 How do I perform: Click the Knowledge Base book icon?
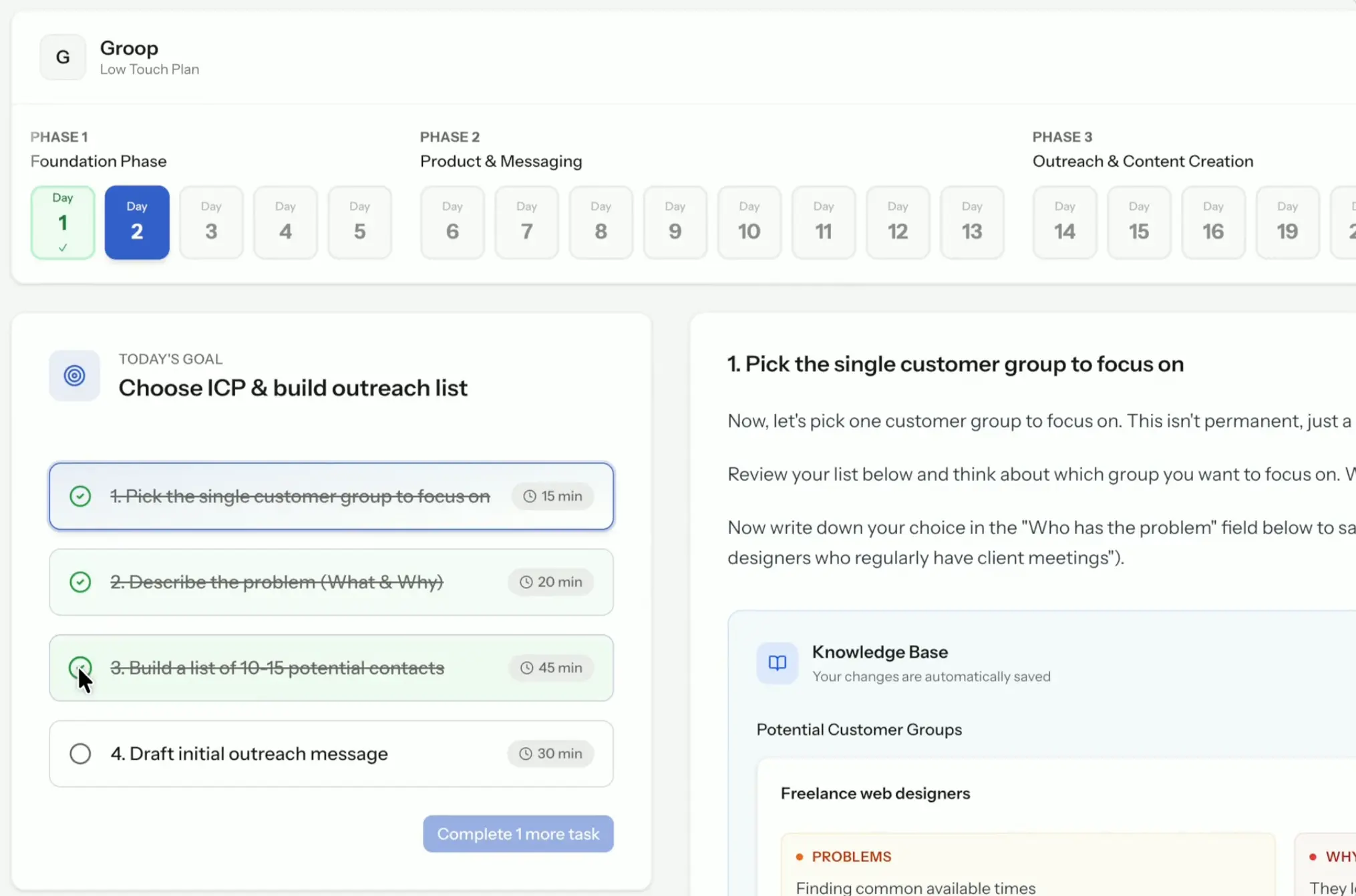pos(777,663)
